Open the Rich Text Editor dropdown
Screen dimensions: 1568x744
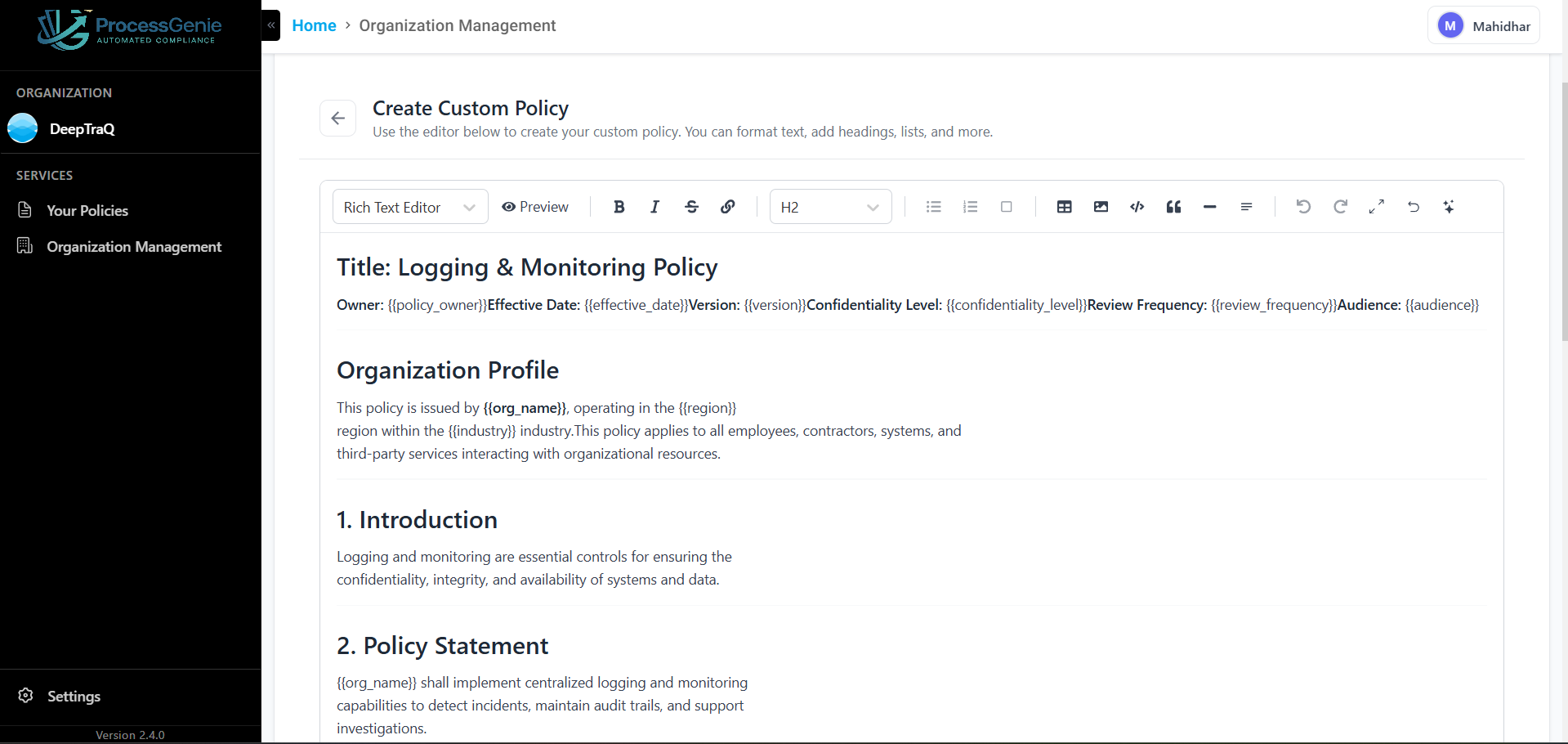point(410,207)
